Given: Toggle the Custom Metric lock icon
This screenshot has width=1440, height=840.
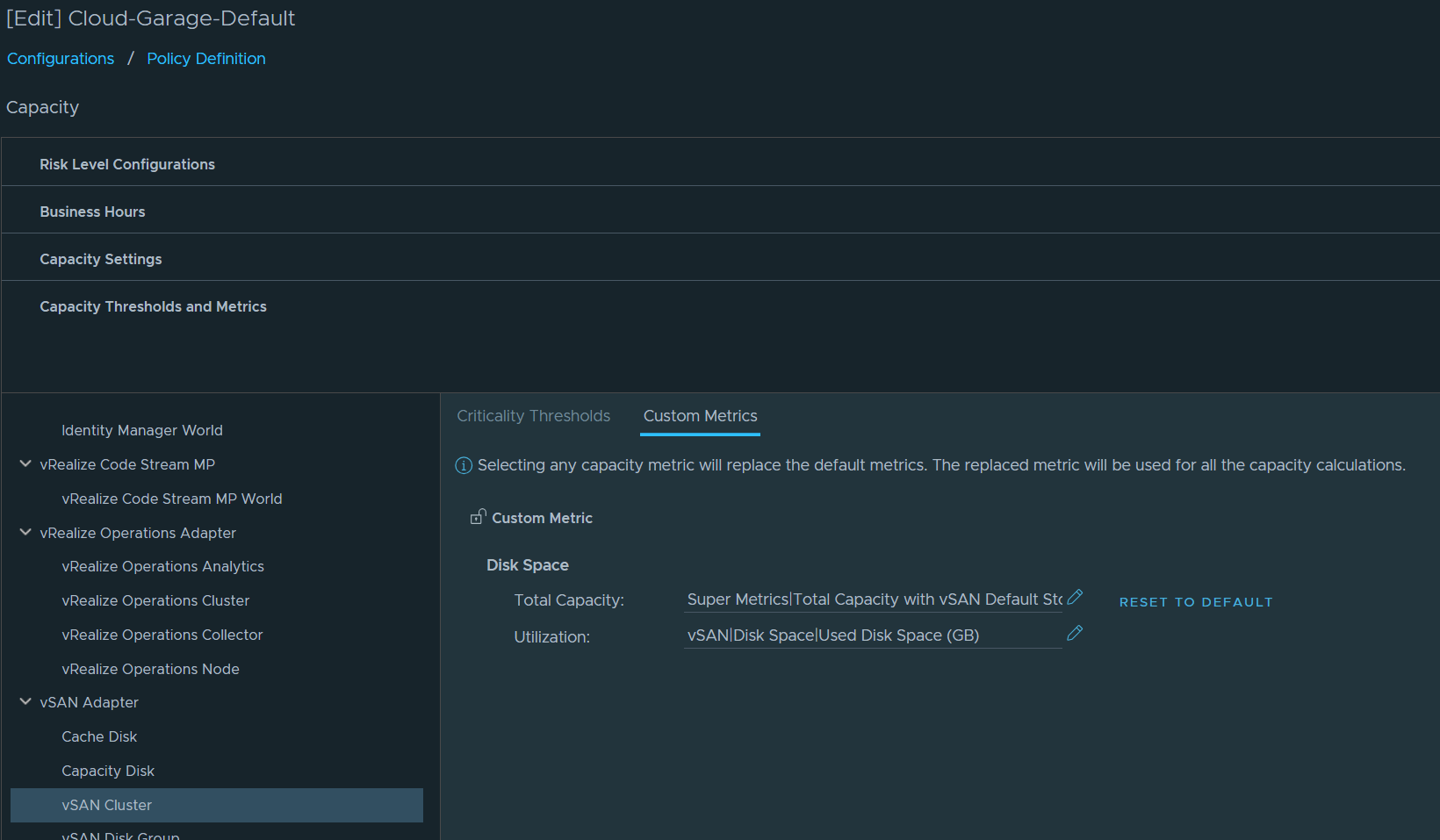Looking at the screenshot, I should click(478, 517).
